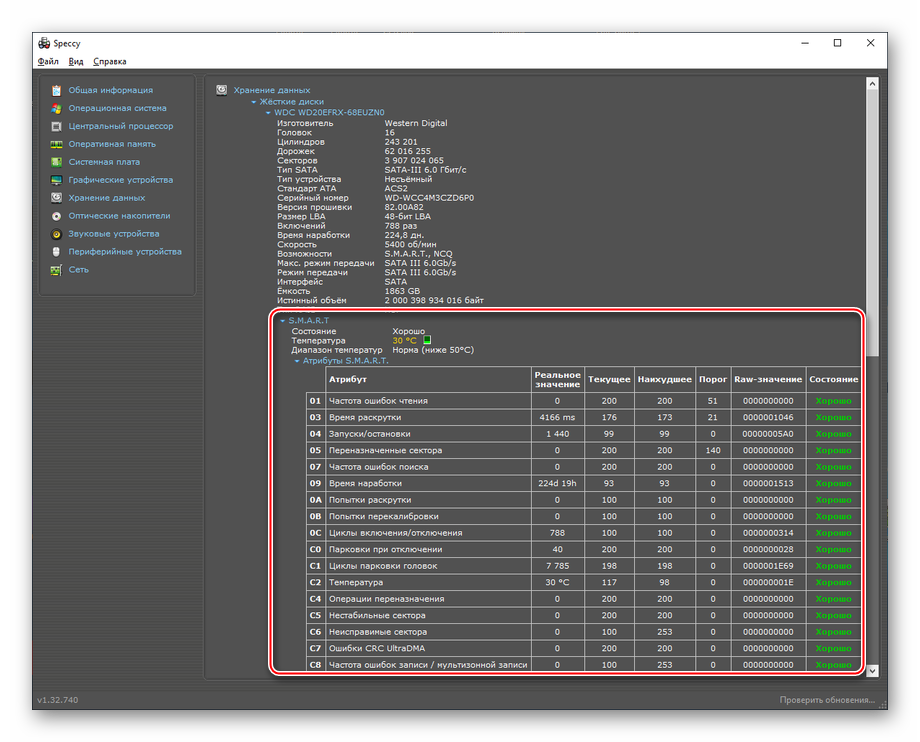Collapse the Жёсткие диски tree node
Screen dimensions: 920x742
click(x=254, y=102)
